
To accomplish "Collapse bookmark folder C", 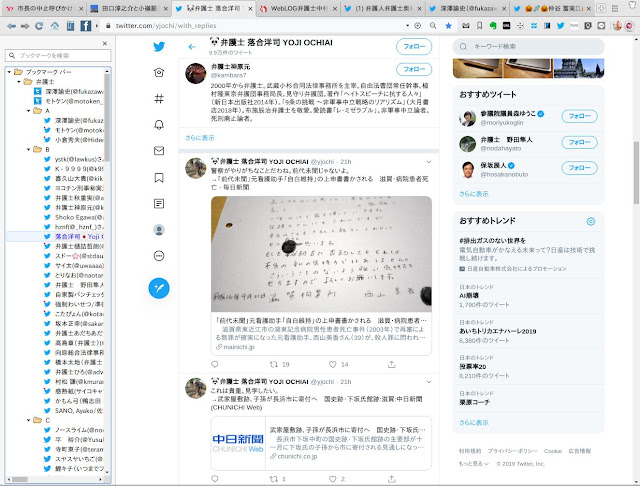I will point(29,420).
